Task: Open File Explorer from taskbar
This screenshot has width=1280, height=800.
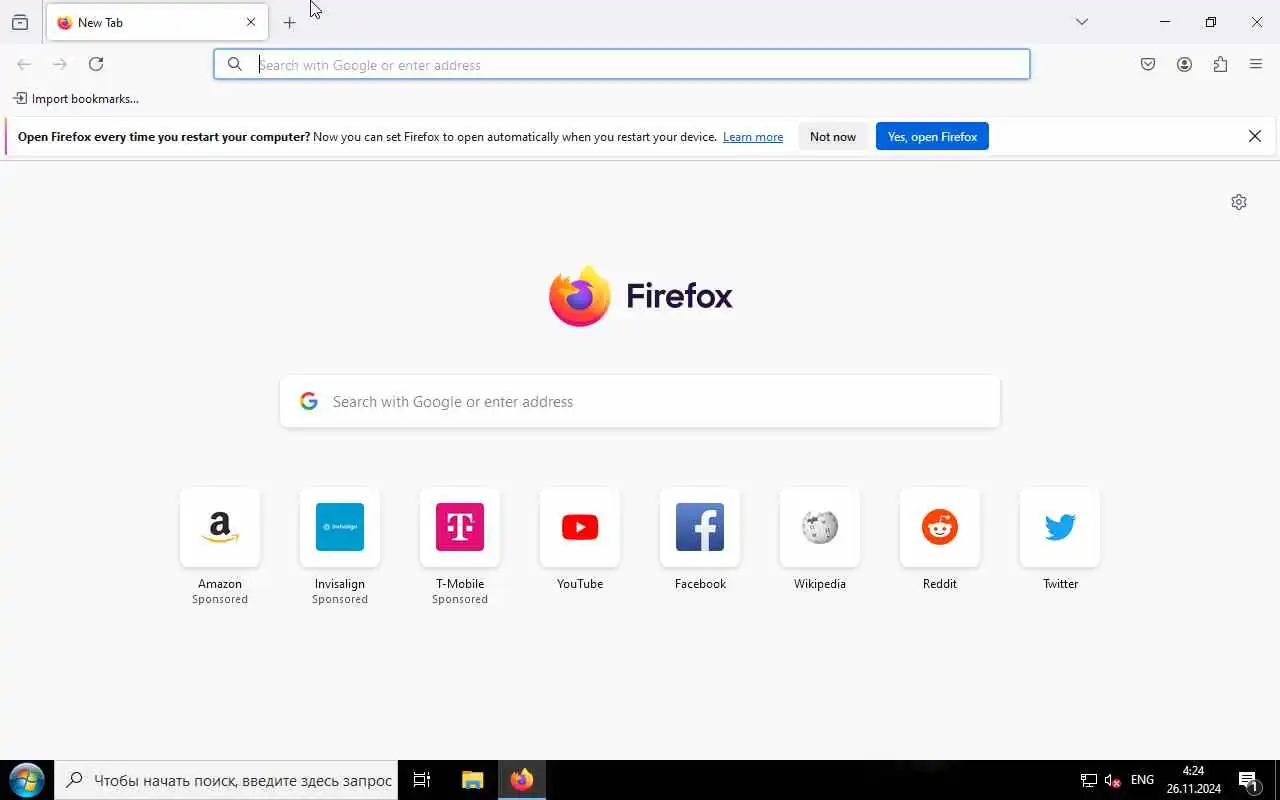Action: pyautogui.click(x=472, y=780)
